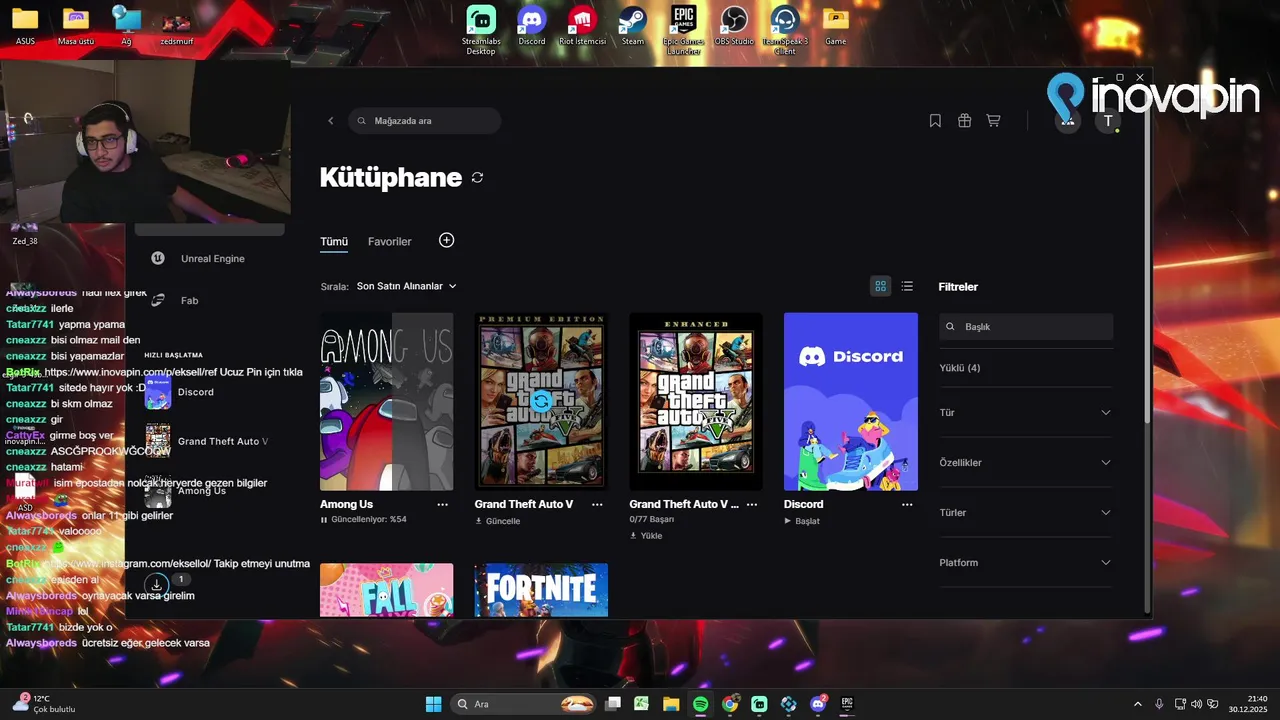Open the Among Us game cover
Viewport: 1280px width, 720px height.
[x=386, y=402]
